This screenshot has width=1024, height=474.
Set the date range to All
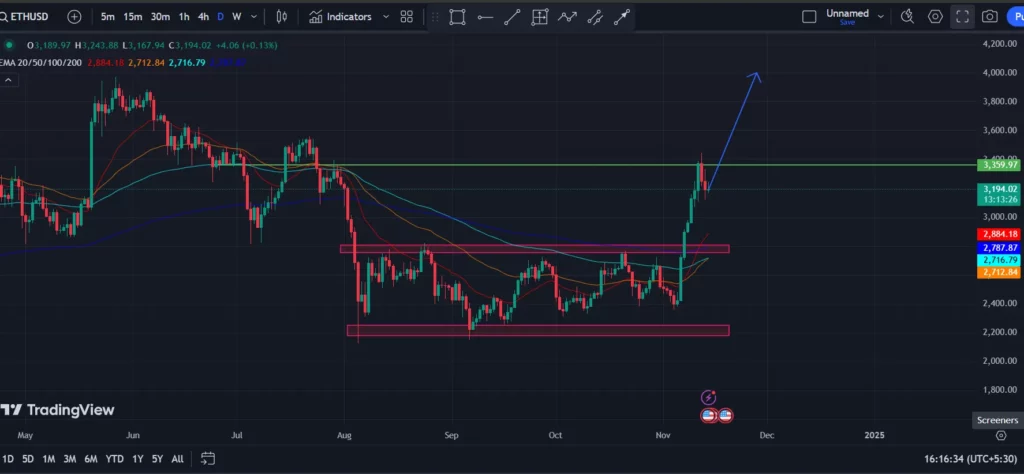[x=177, y=459]
